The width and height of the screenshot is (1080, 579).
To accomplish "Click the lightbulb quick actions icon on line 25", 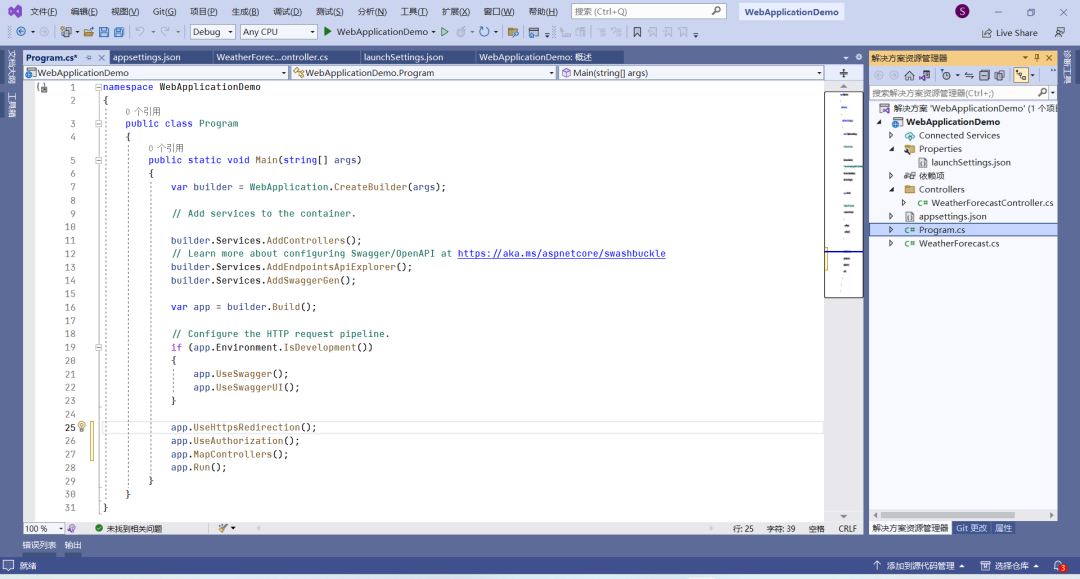I will click(x=82, y=427).
